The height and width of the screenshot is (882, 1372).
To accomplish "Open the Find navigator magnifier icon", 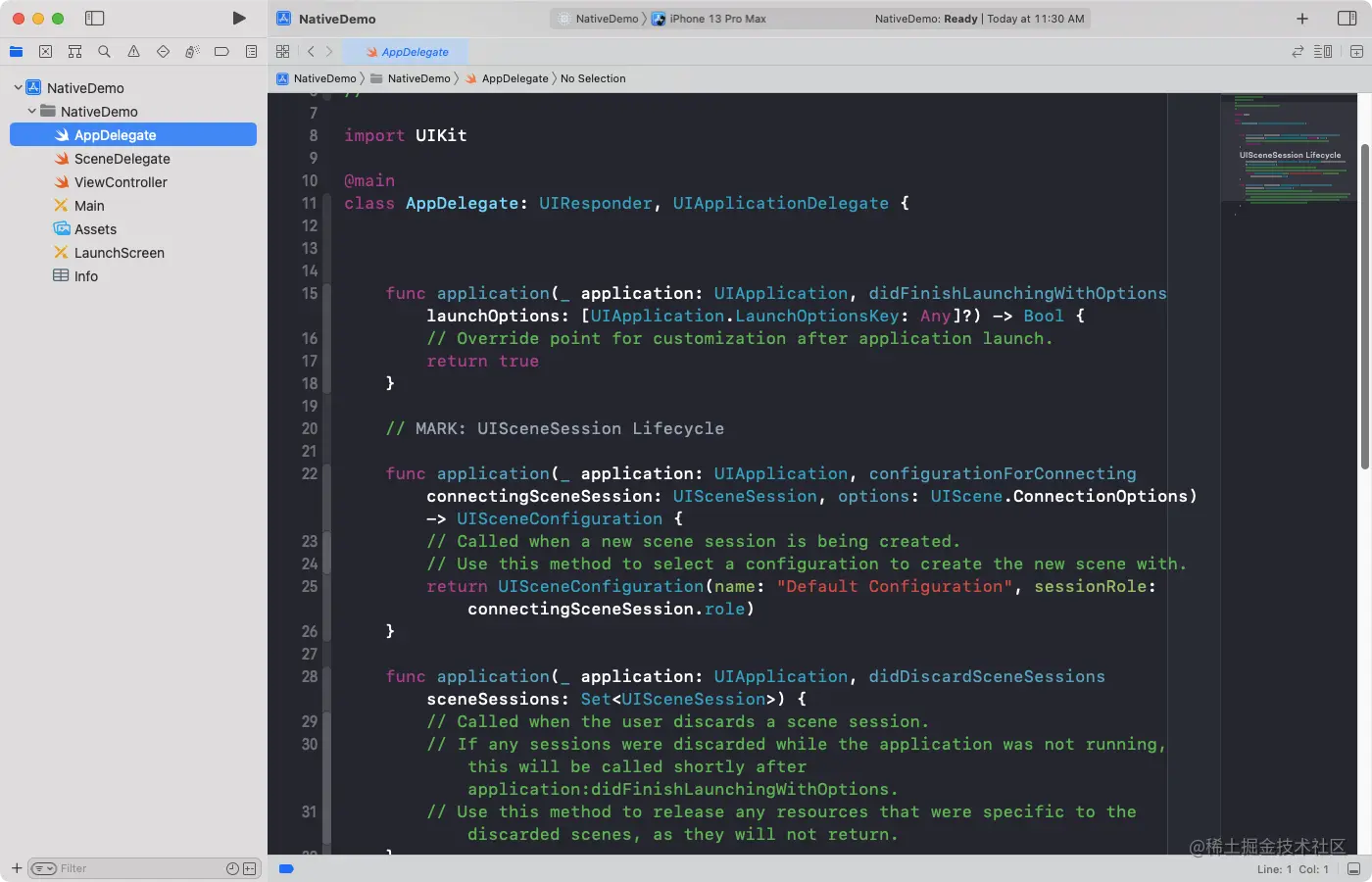I will coord(104,51).
